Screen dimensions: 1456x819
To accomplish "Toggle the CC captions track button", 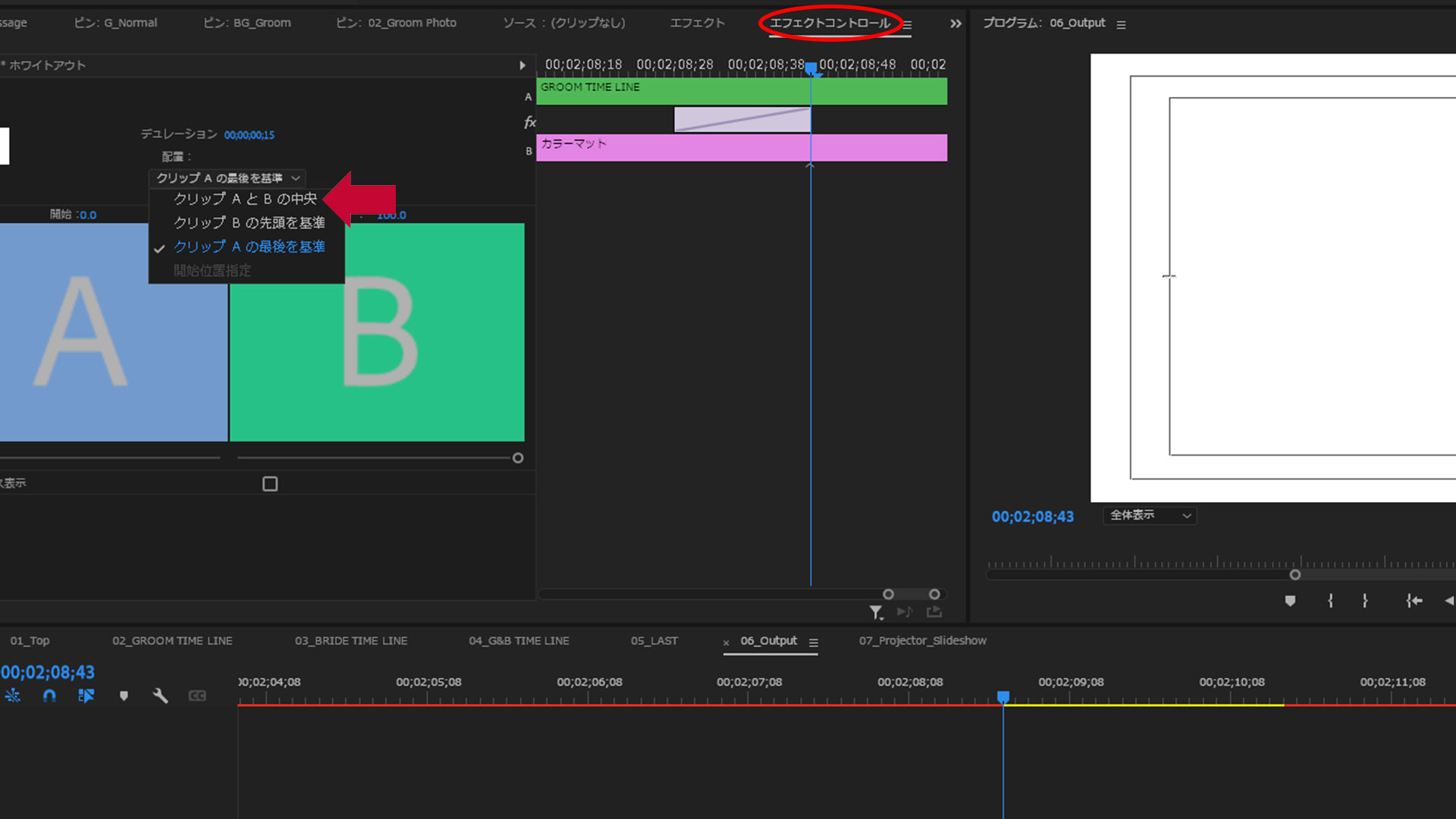I will pyautogui.click(x=197, y=695).
